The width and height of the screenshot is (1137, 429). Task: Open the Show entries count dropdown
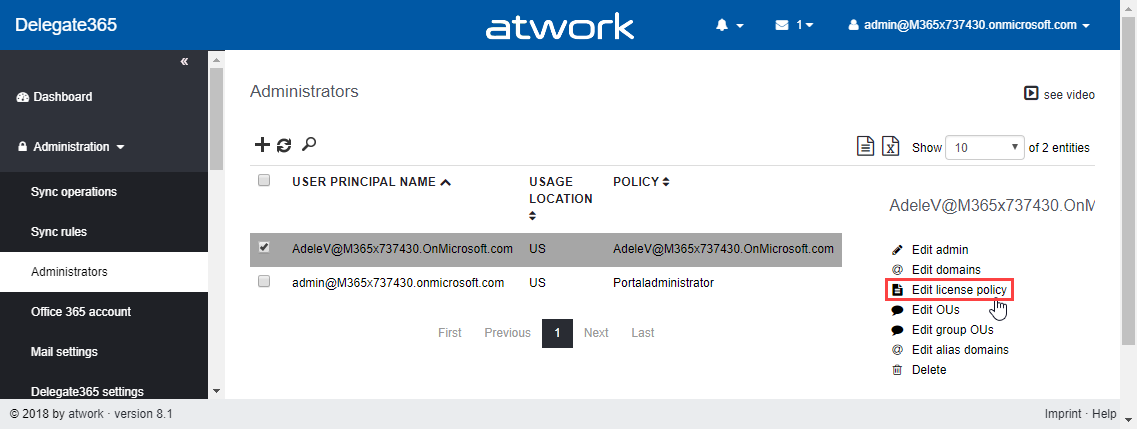pyautogui.click(x=985, y=147)
